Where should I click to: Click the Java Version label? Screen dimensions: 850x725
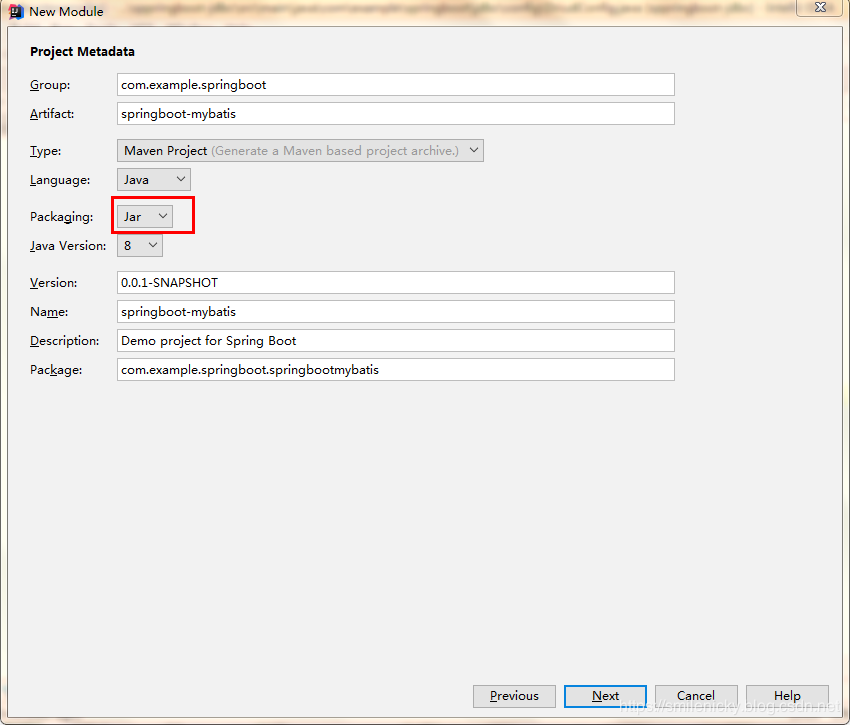tap(68, 246)
